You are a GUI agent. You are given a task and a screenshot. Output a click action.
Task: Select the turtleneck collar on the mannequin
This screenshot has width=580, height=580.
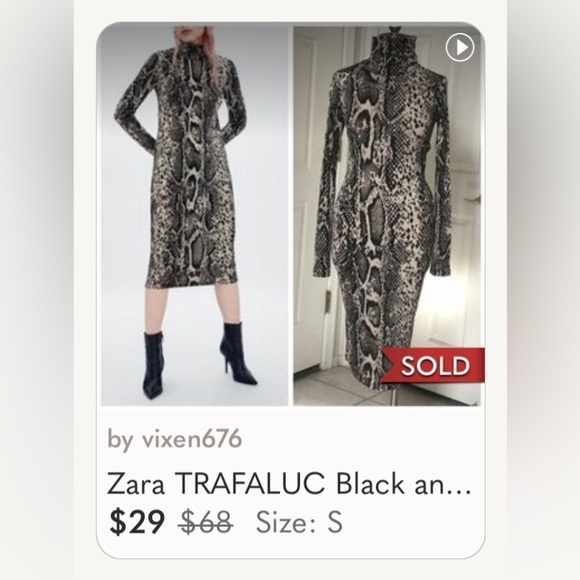tap(390, 43)
